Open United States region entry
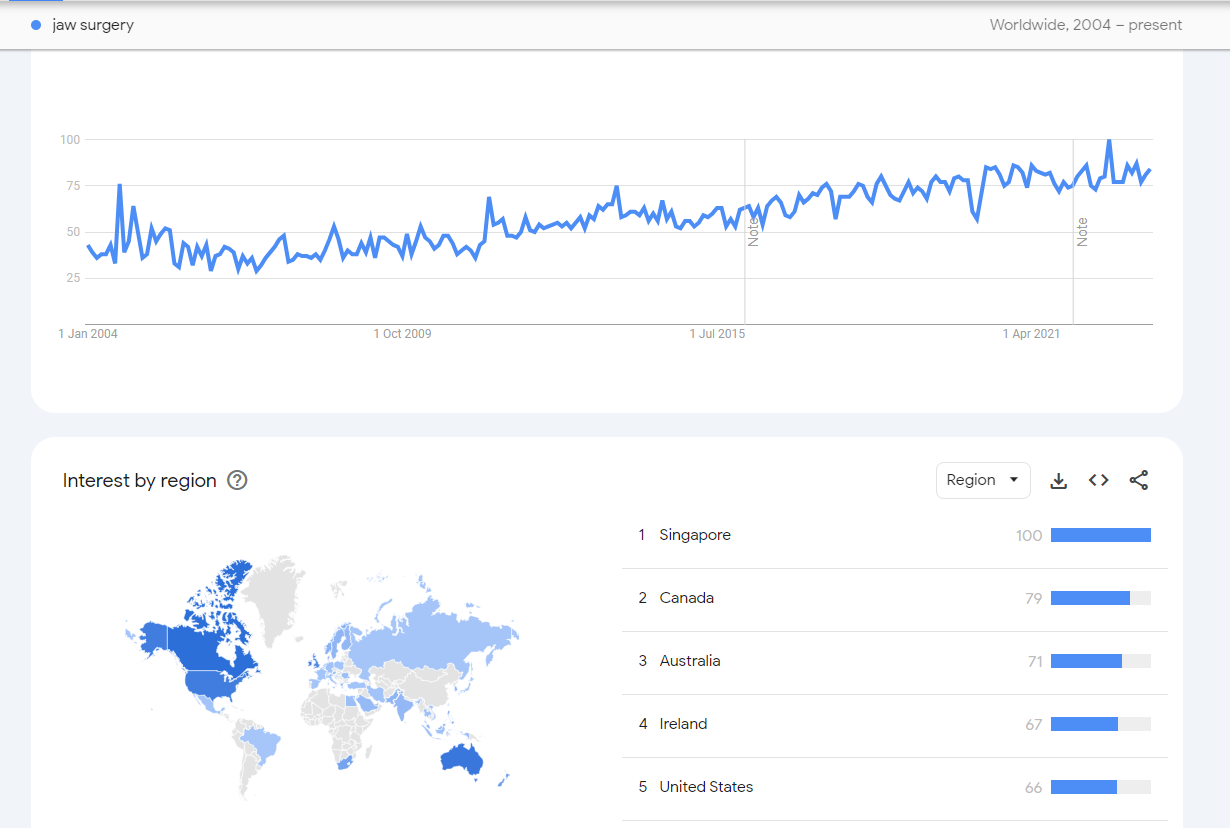Image resolution: width=1230 pixels, height=828 pixels. pyautogui.click(x=706, y=787)
